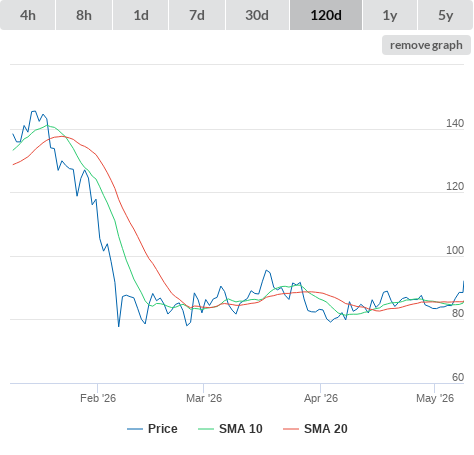The width and height of the screenshot is (474, 455).
Task: Choose the 30d time range tab
Action: click(x=257, y=15)
